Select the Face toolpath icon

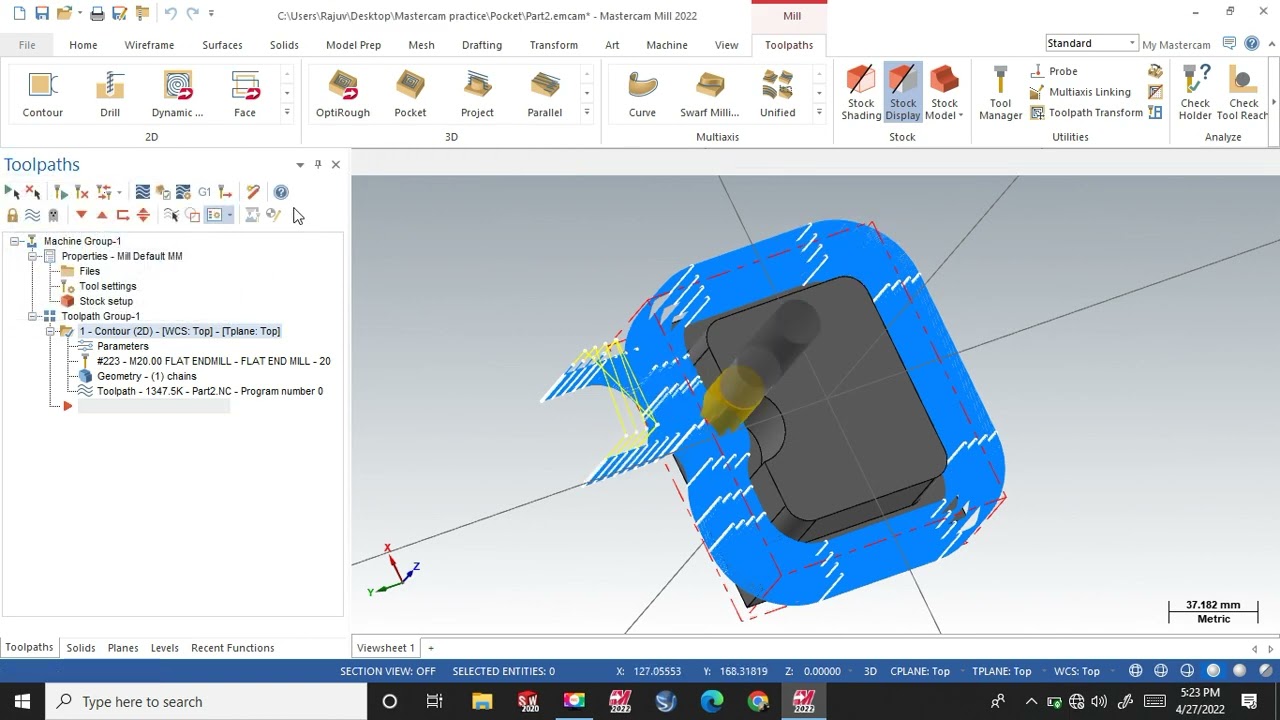245,95
